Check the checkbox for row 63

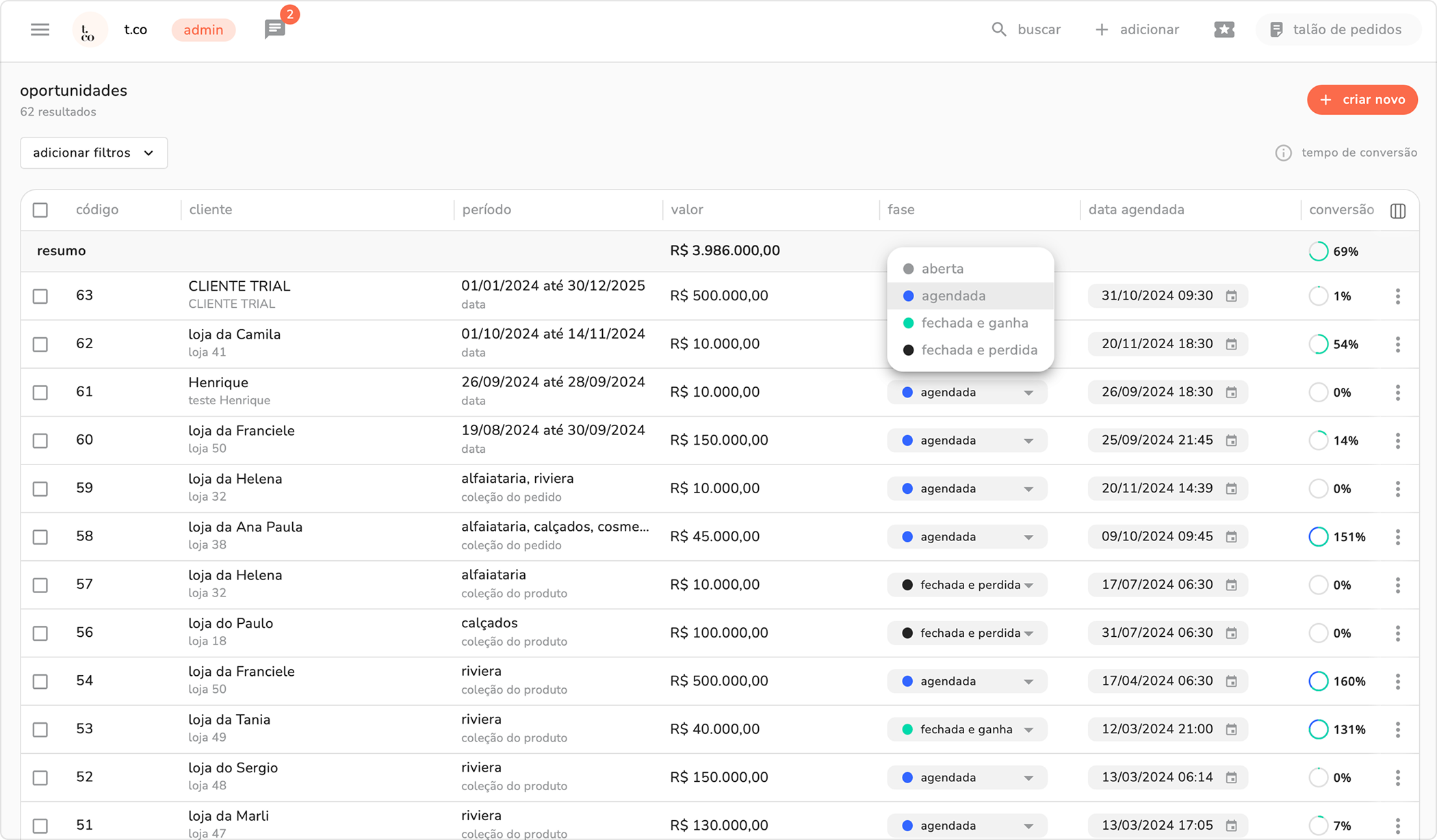(40, 296)
